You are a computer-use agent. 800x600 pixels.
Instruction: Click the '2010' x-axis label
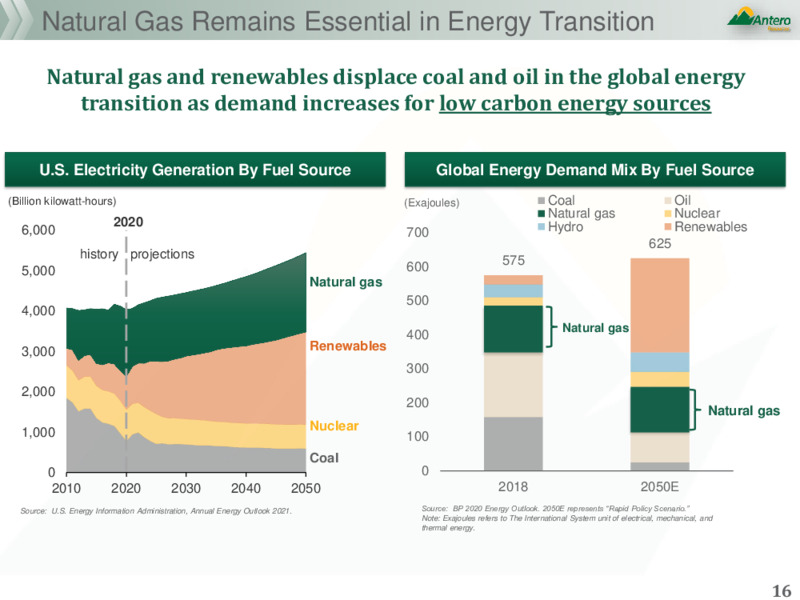tap(66, 489)
